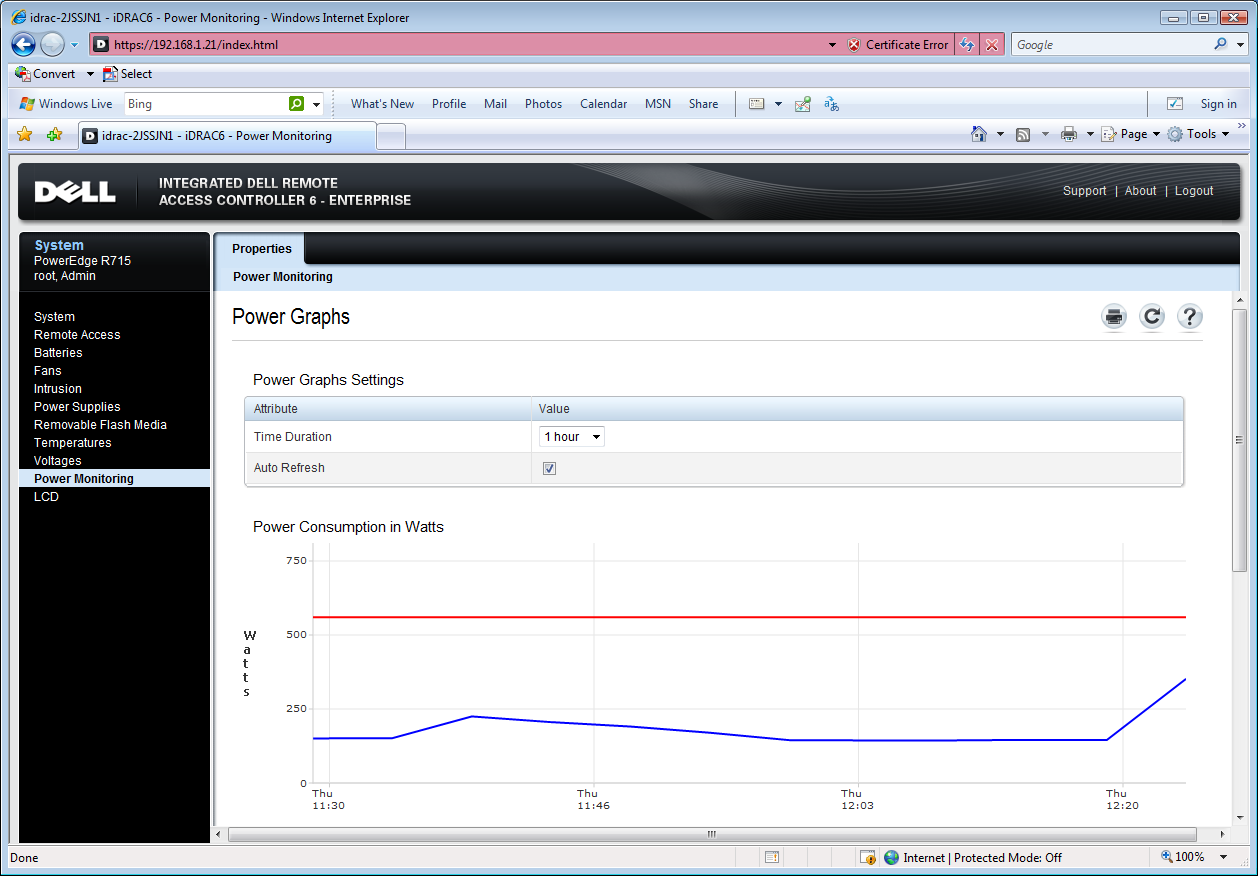The height and width of the screenshot is (876, 1258).
Task: Open the Tools menu dropdown
Action: point(1198,134)
